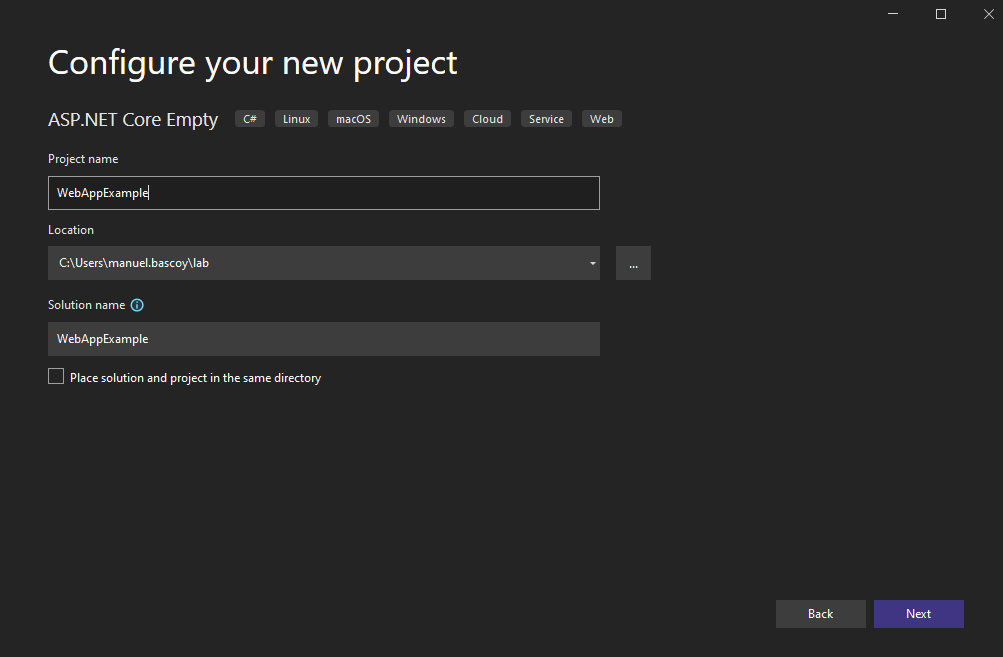
Task: Click the C# language tag
Action: pos(250,119)
